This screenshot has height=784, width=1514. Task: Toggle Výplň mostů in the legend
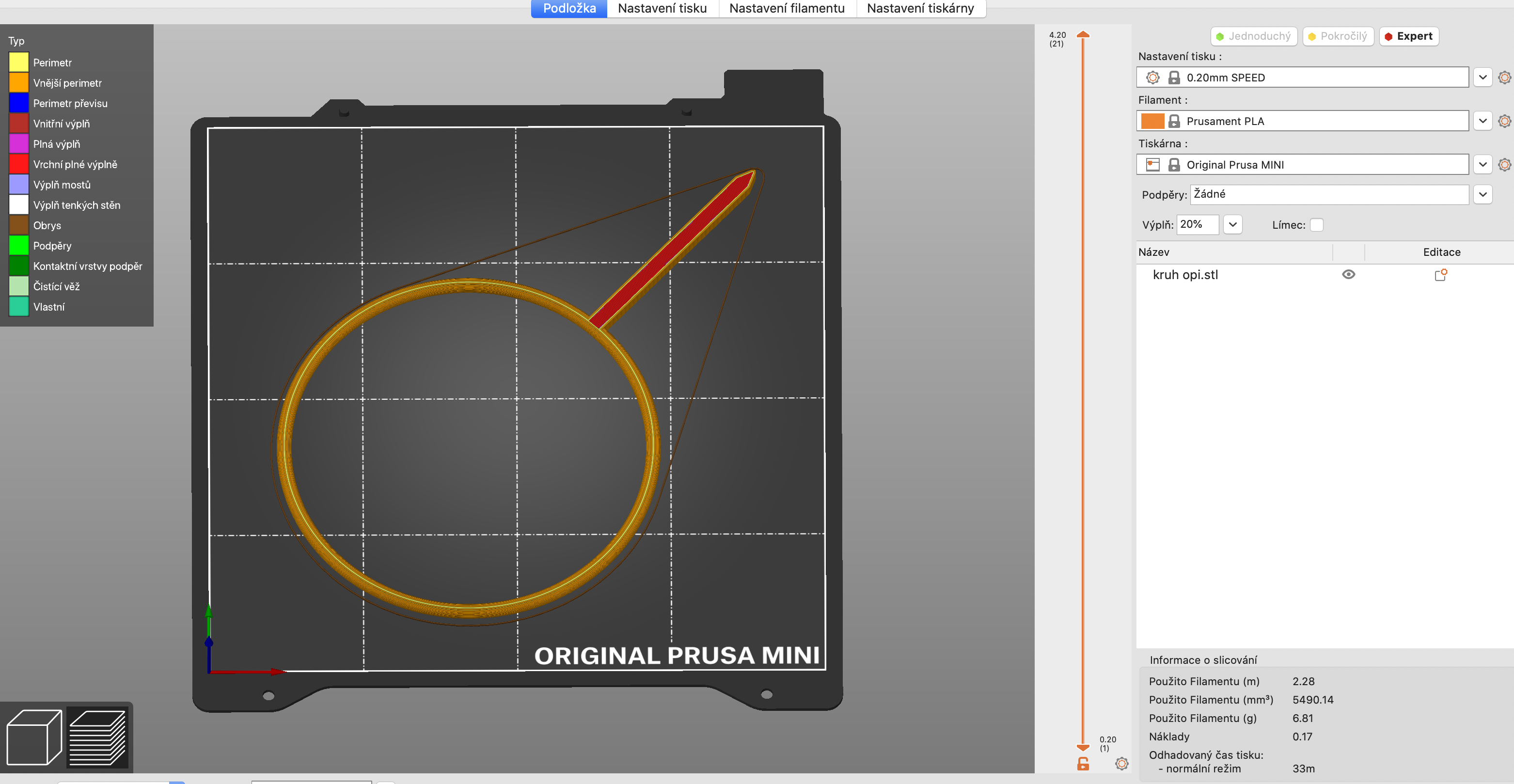50,185
